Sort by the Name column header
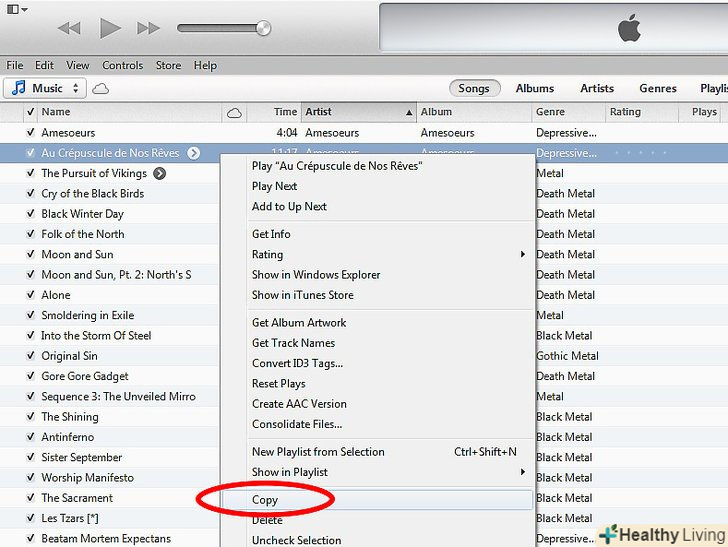This screenshot has height=547, width=728. click(130, 112)
